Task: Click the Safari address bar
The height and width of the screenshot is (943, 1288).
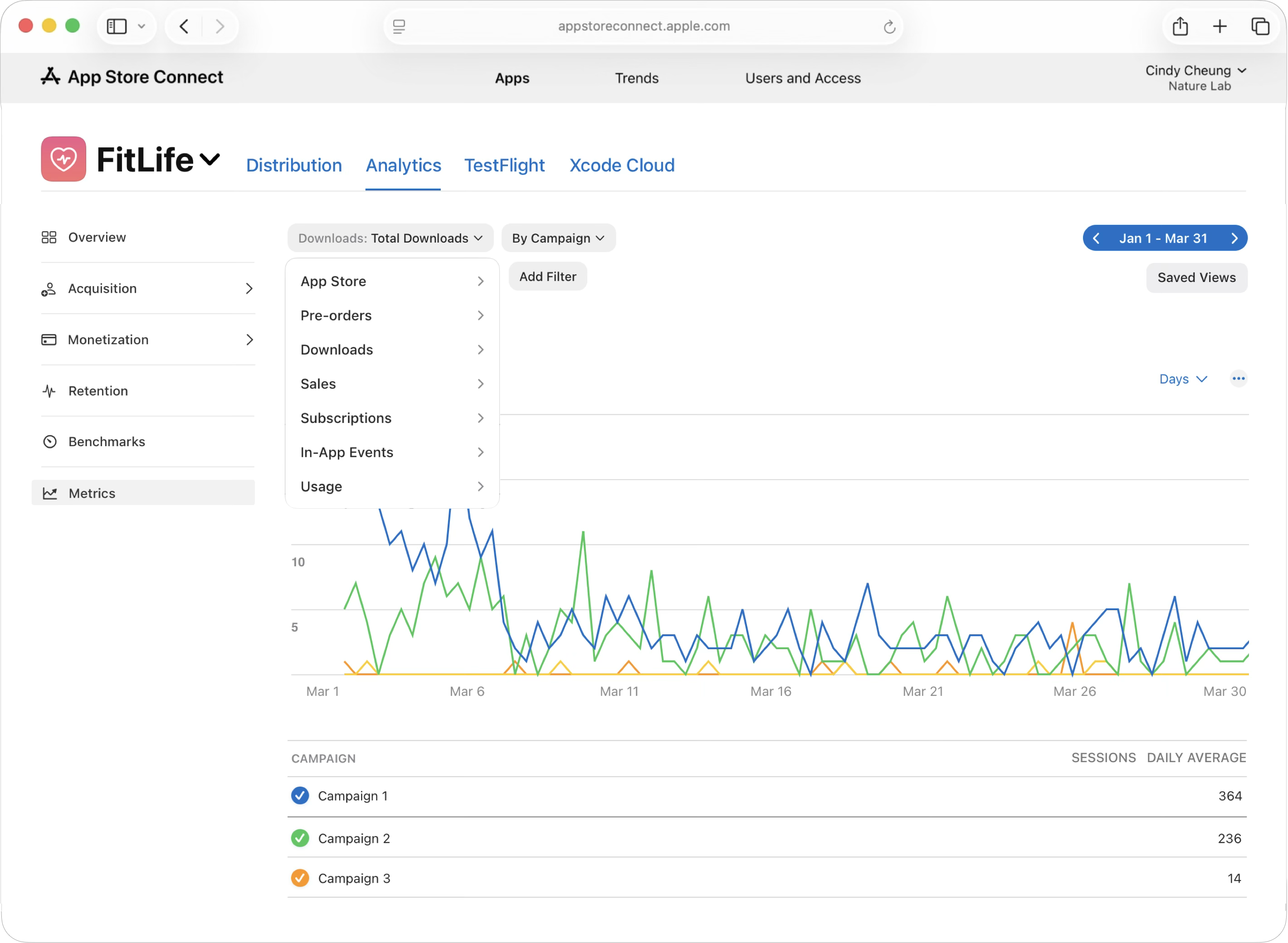Action: coord(644,26)
